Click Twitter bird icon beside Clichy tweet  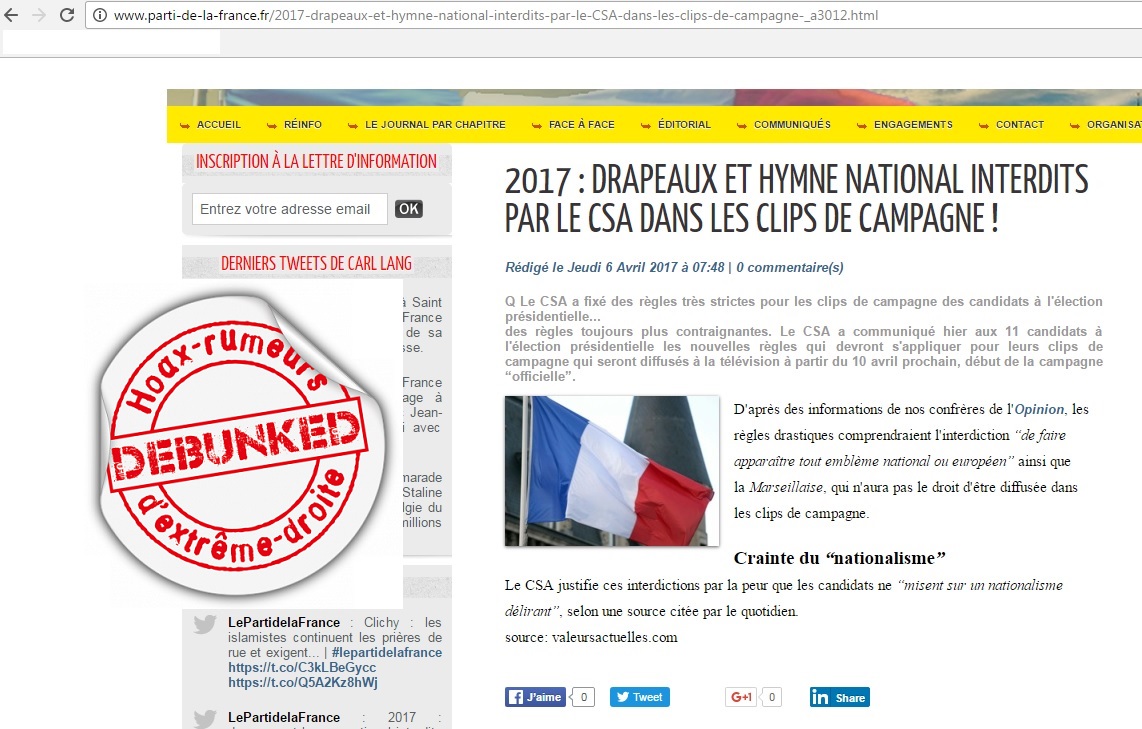tap(205, 624)
